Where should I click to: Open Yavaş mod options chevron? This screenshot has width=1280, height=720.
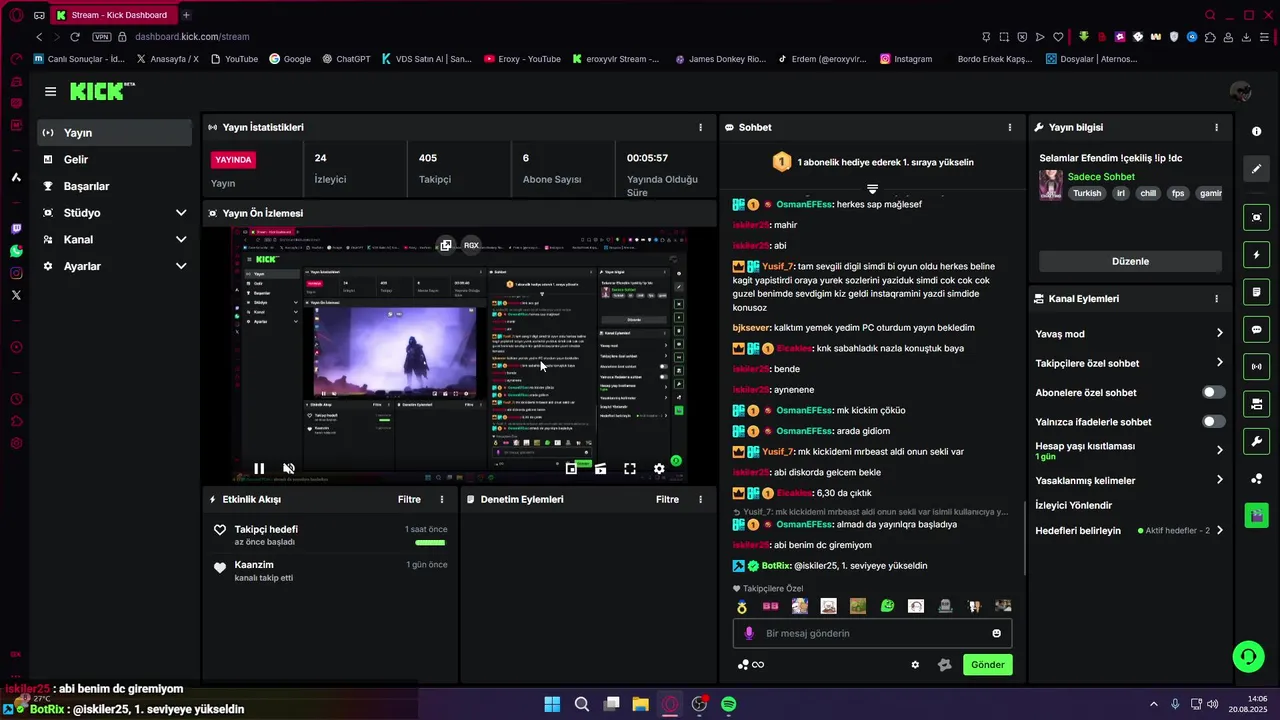[x=1219, y=333]
